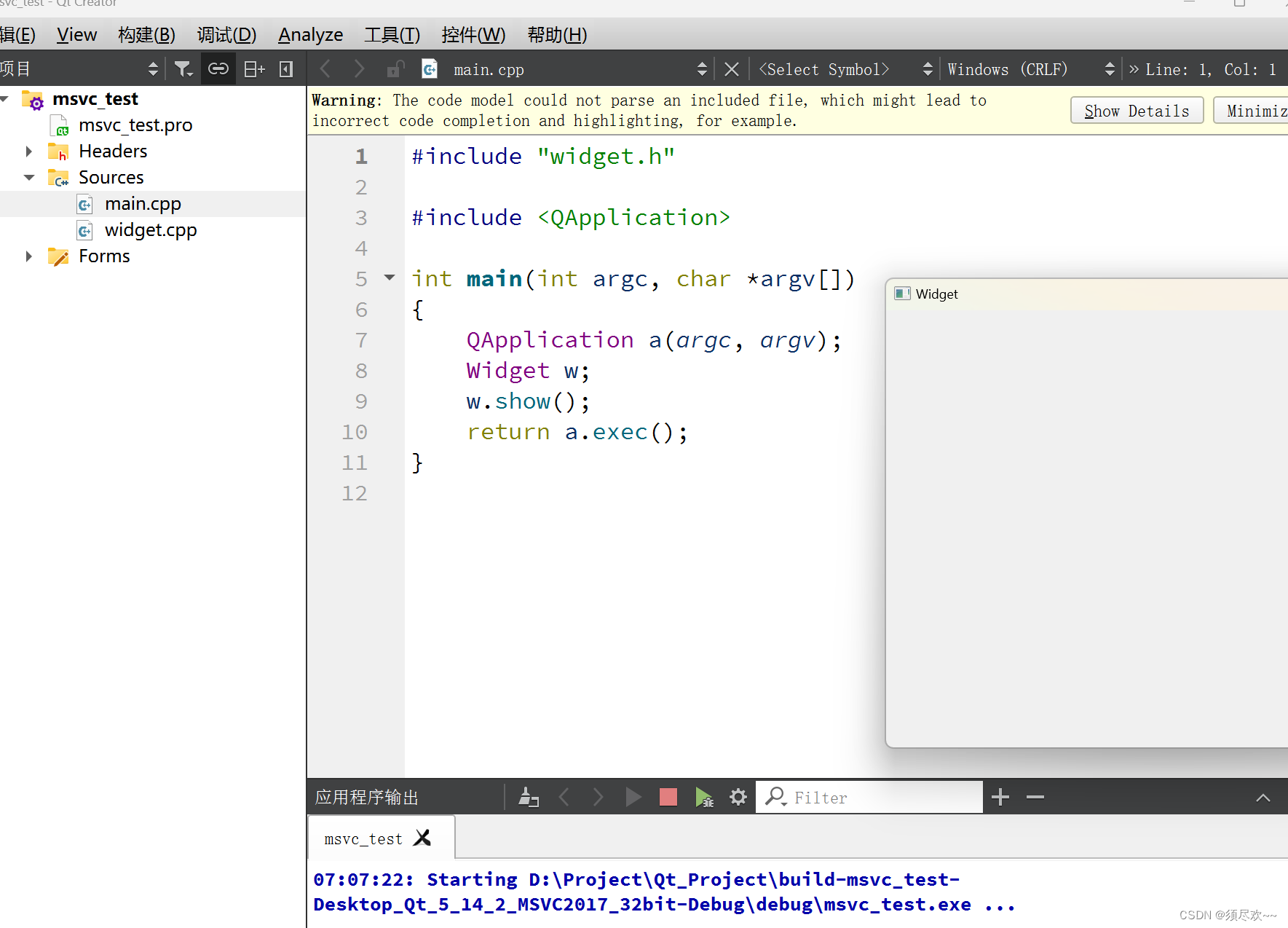
Task: Click the Show Details button
Action: coord(1136,111)
